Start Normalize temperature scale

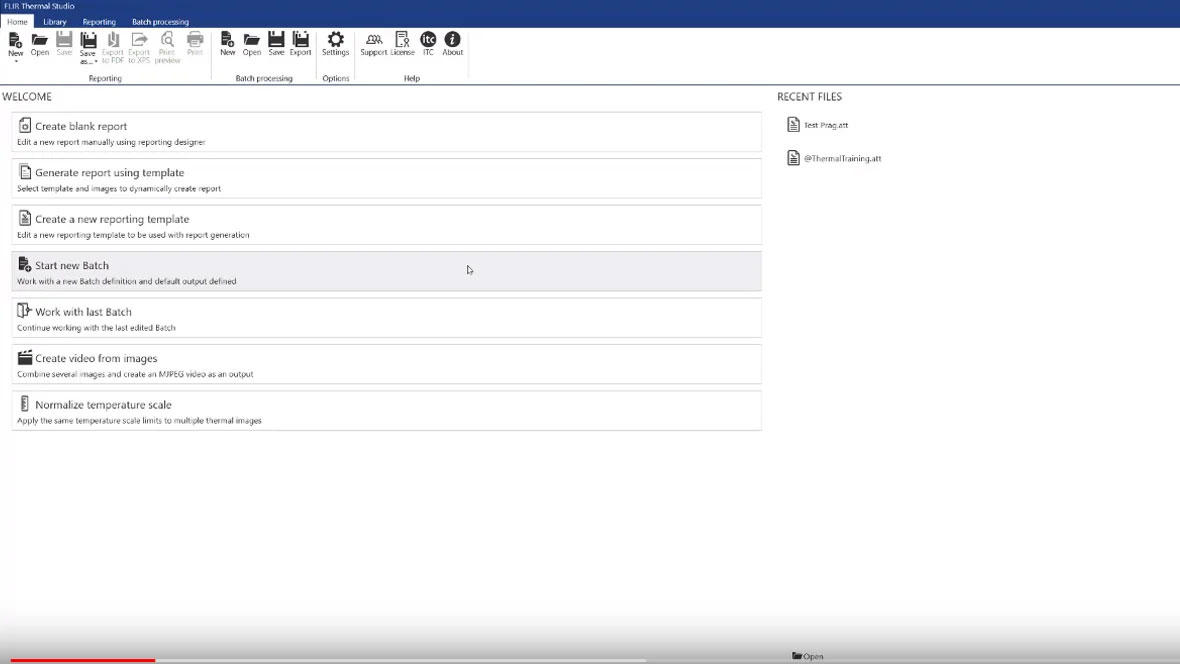[x=386, y=410]
